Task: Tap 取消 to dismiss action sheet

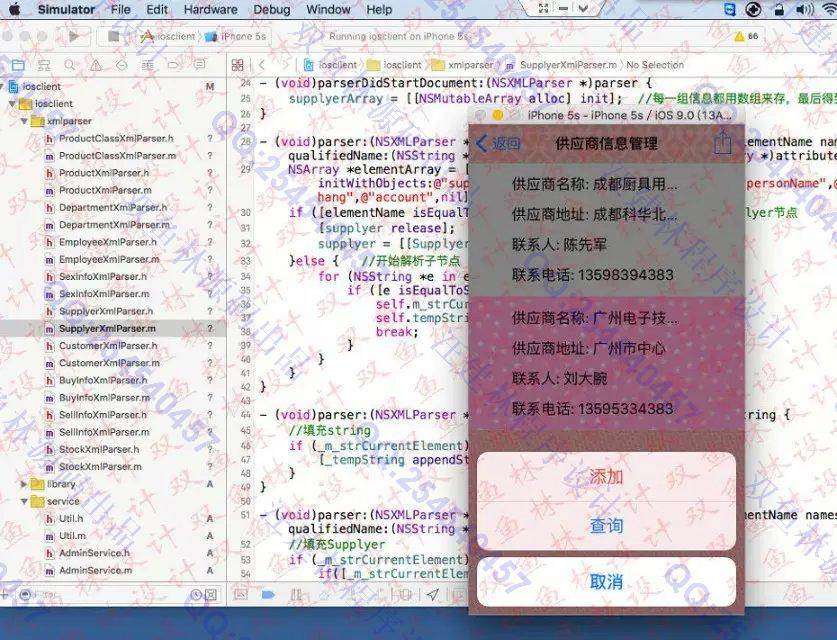Action: 606,581
